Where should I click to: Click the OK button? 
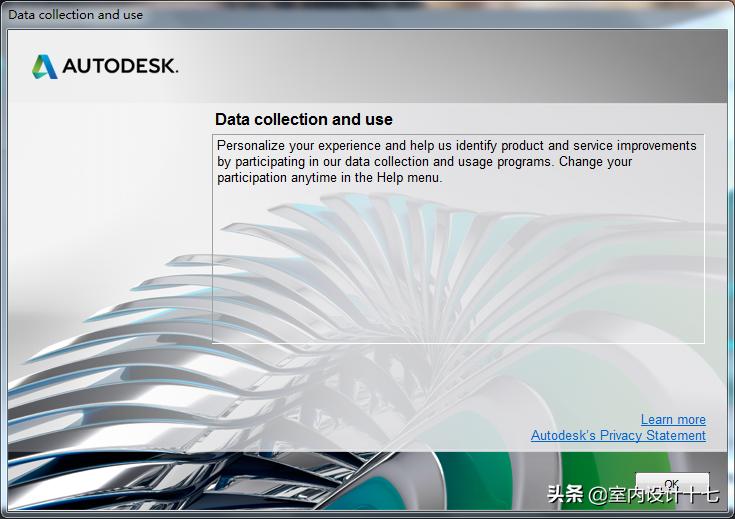pos(672,485)
